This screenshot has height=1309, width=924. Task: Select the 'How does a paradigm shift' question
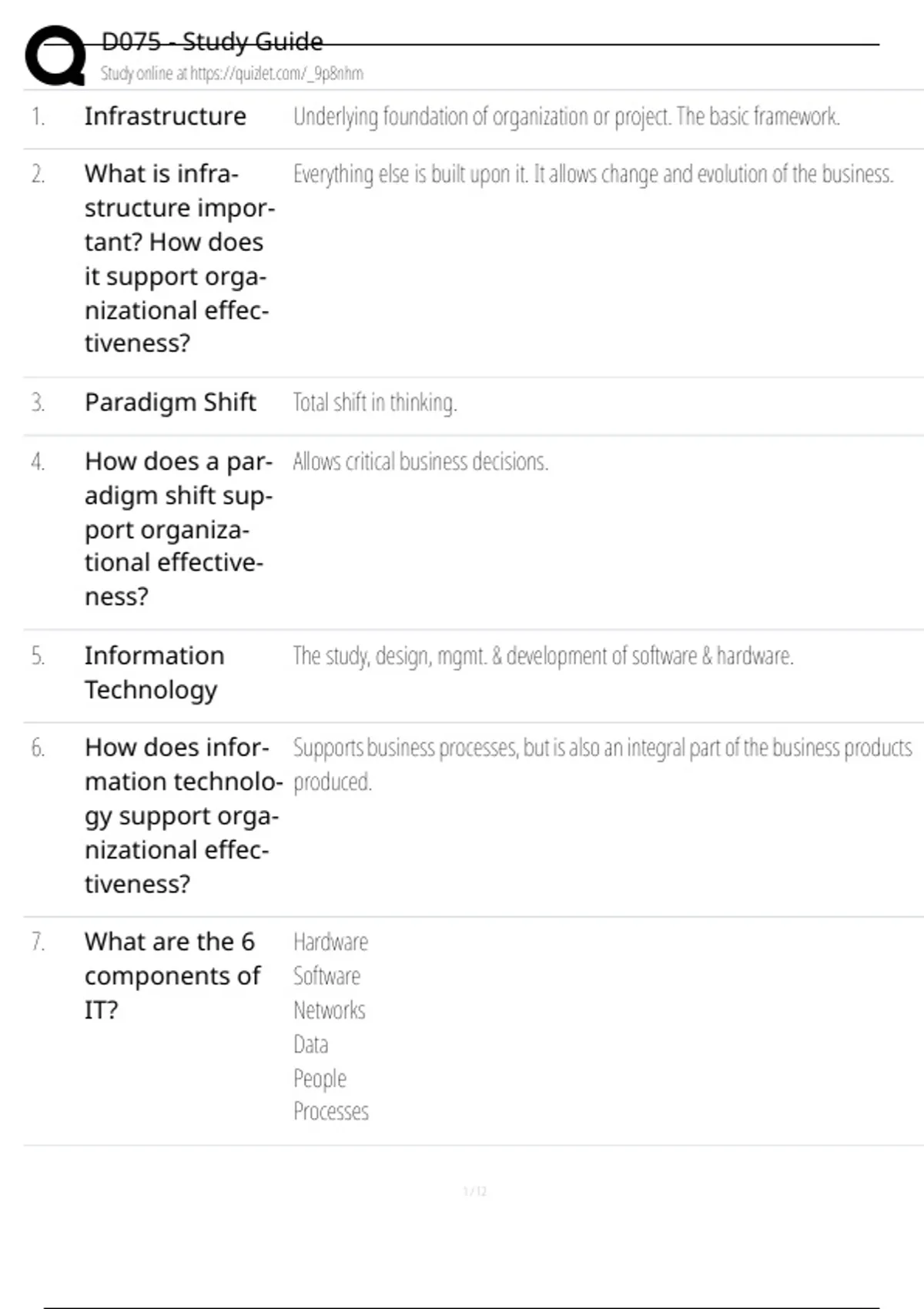point(178,528)
